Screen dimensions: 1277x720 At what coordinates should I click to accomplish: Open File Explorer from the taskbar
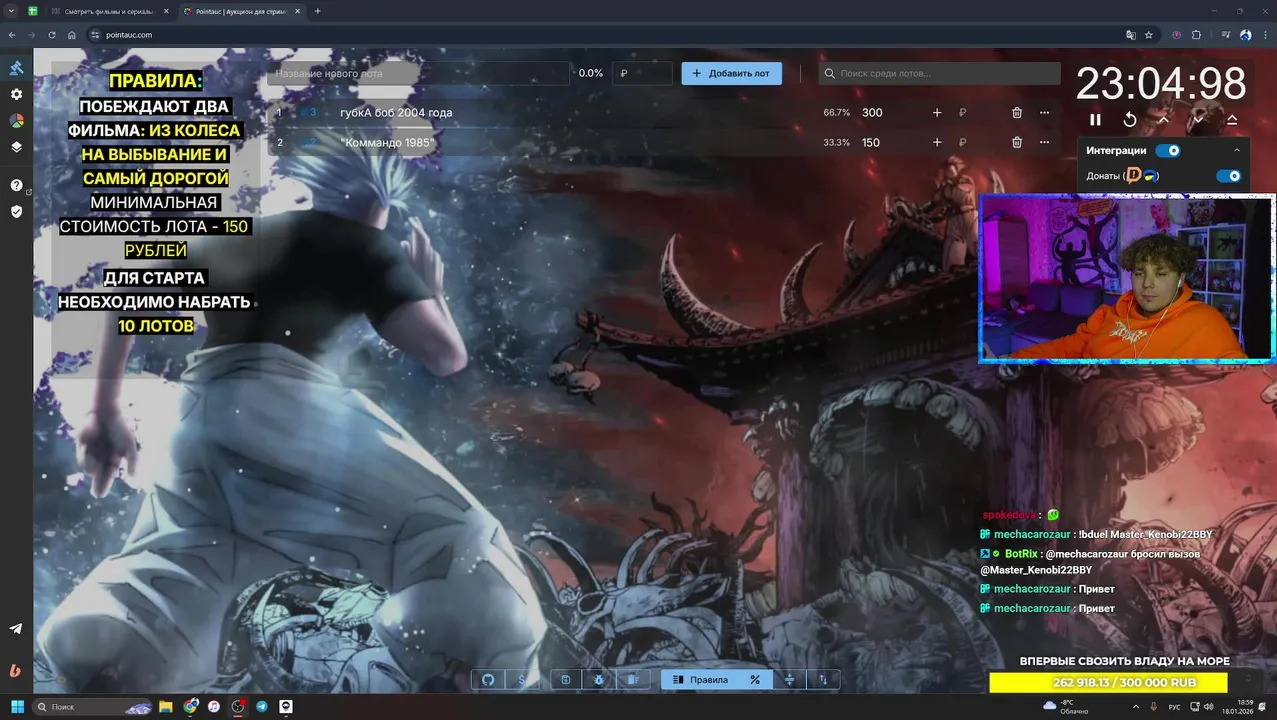tap(166, 707)
